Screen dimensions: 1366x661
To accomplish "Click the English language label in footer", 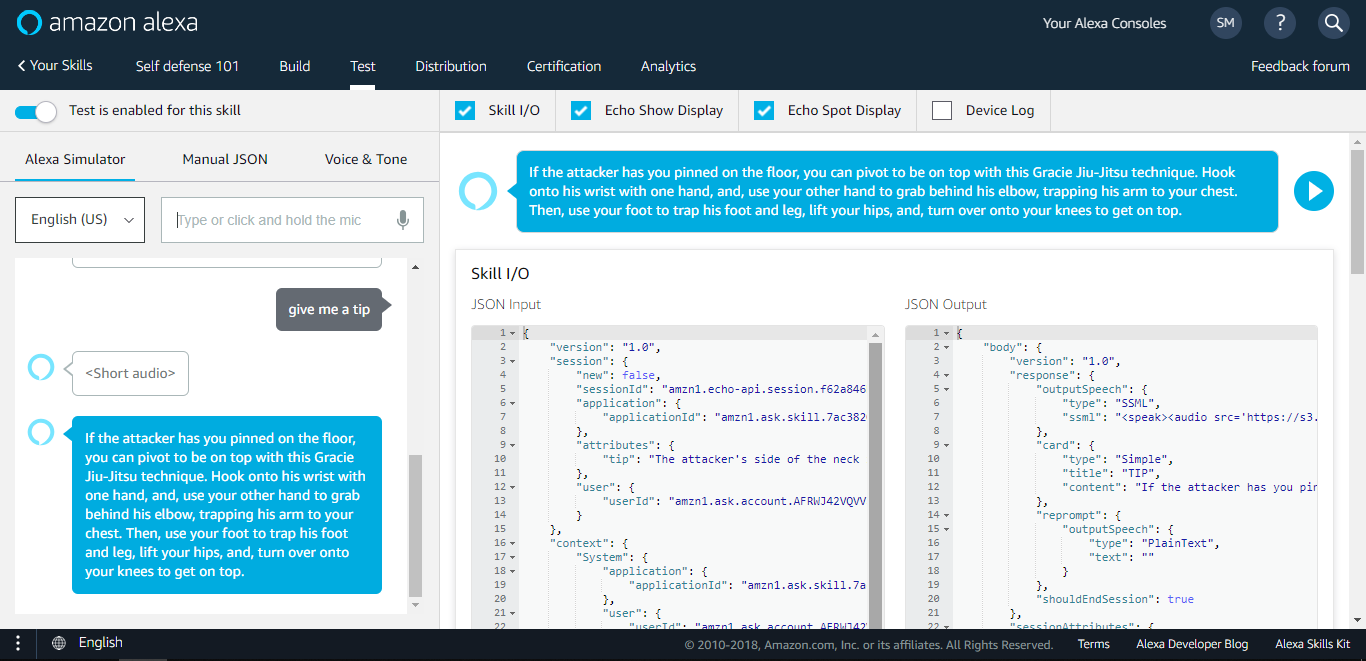I will click(100, 643).
